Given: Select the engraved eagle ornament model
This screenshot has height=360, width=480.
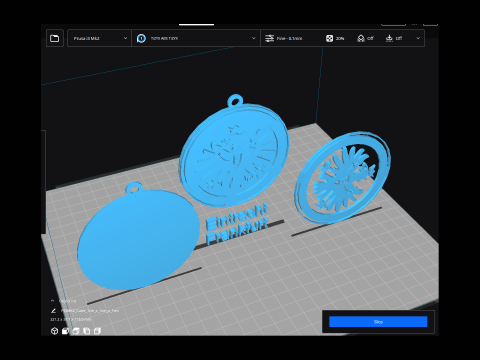Looking at the screenshot, I should (x=234, y=153).
